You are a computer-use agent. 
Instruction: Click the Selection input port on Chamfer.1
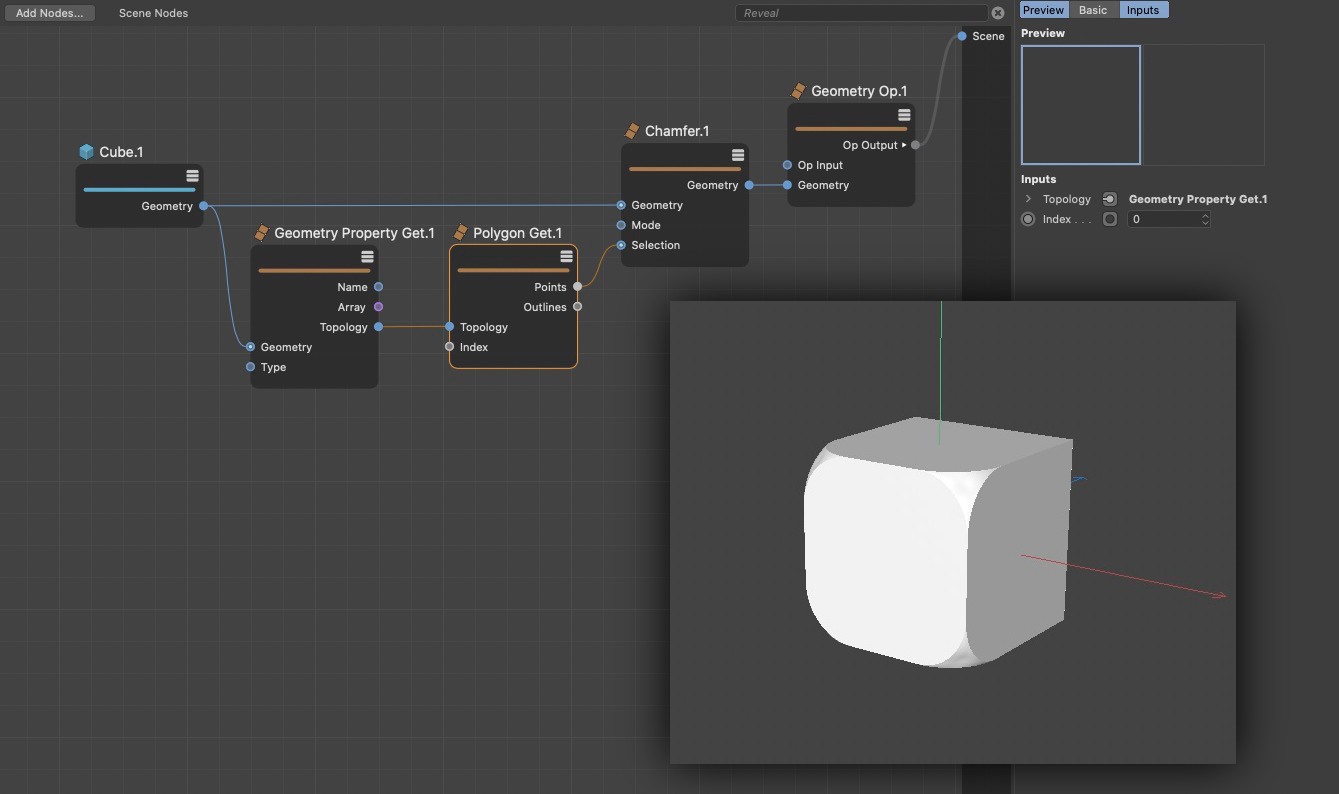pos(621,245)
